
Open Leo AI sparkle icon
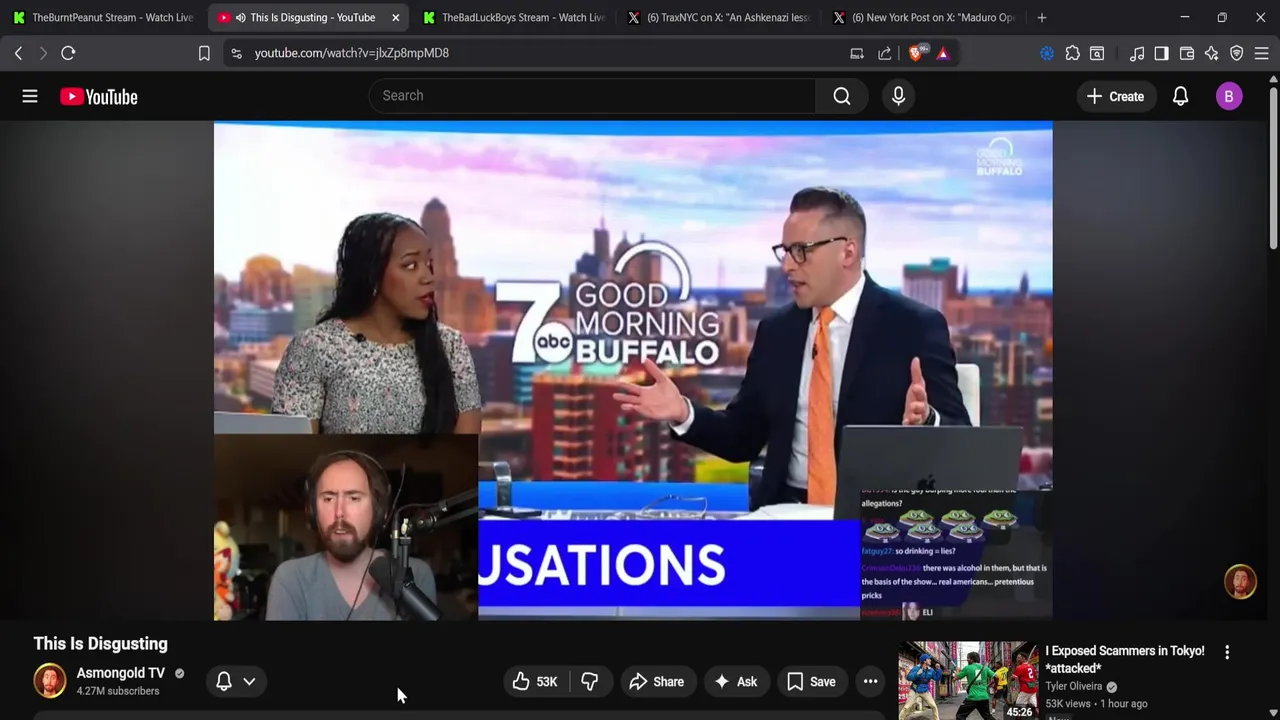click(1212, 53)
